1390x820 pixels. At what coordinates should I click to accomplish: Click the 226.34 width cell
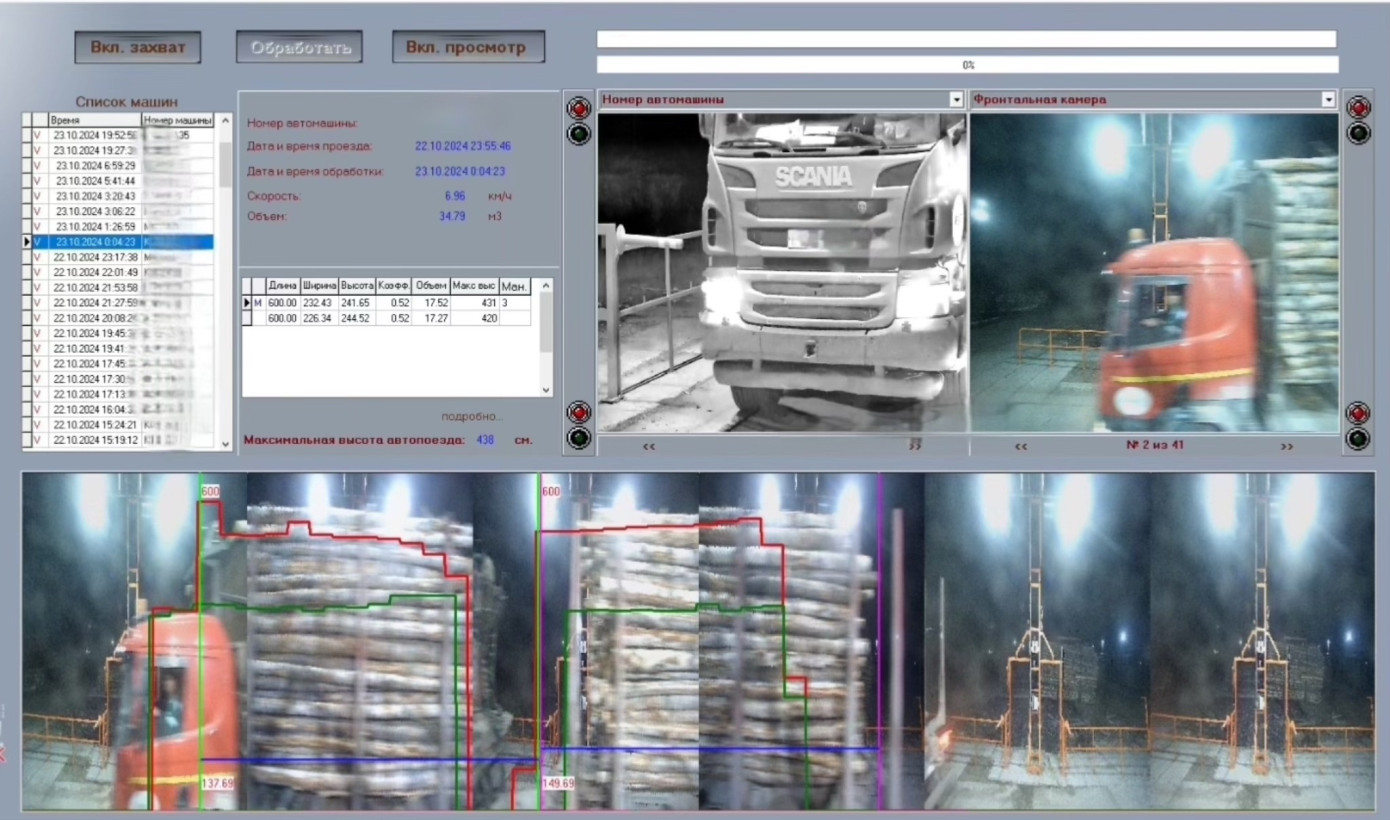[x=320, y=318]
